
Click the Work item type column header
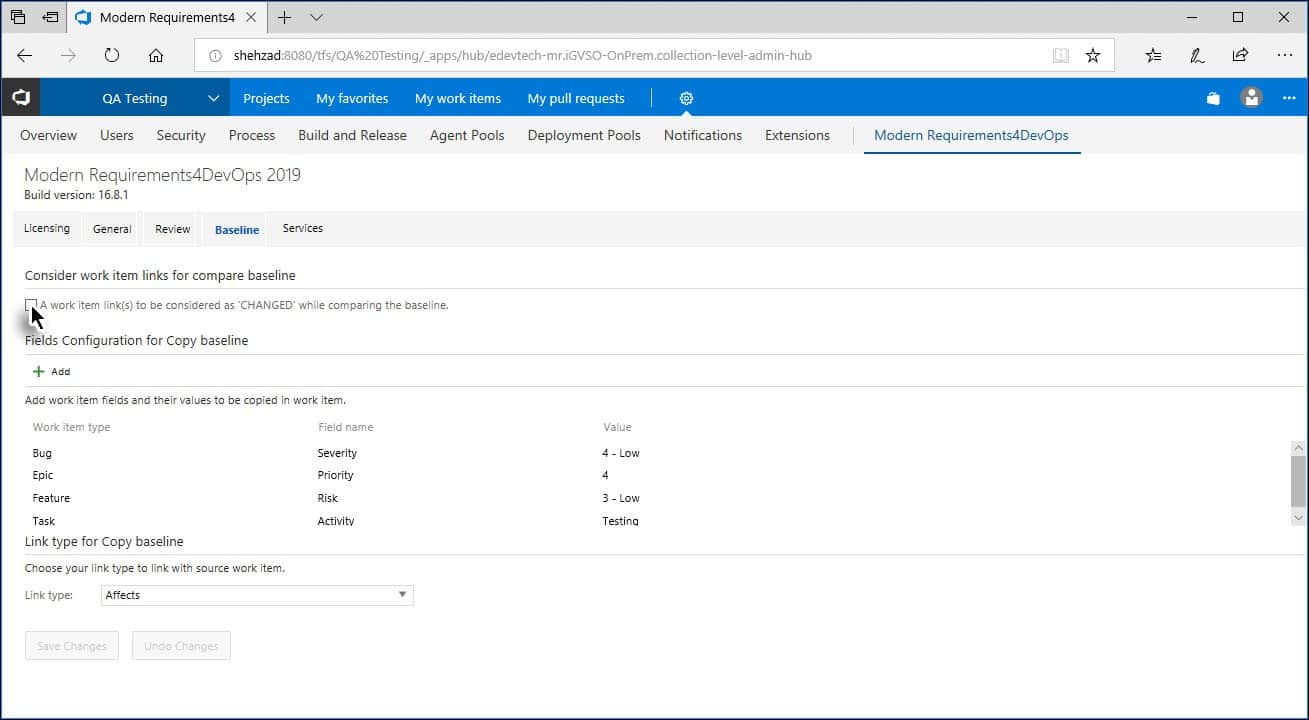(71, 427)
